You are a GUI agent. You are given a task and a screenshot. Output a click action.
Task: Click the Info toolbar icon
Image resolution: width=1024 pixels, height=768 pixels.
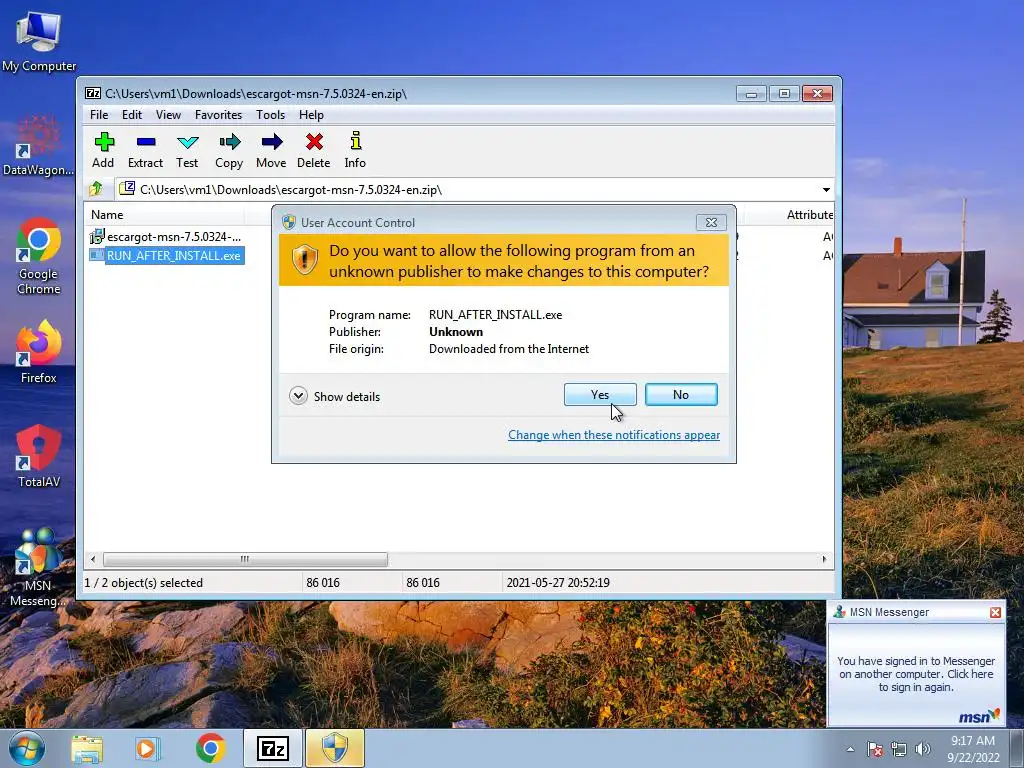pyautogui.click(x=355, y=150)
